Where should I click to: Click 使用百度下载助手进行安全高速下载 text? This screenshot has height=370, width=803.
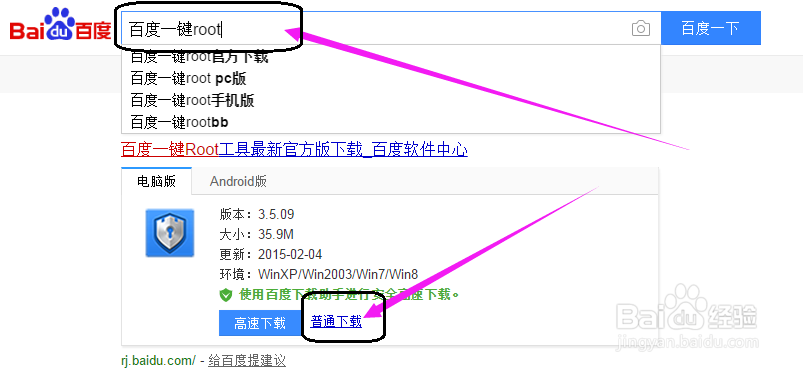349,295
